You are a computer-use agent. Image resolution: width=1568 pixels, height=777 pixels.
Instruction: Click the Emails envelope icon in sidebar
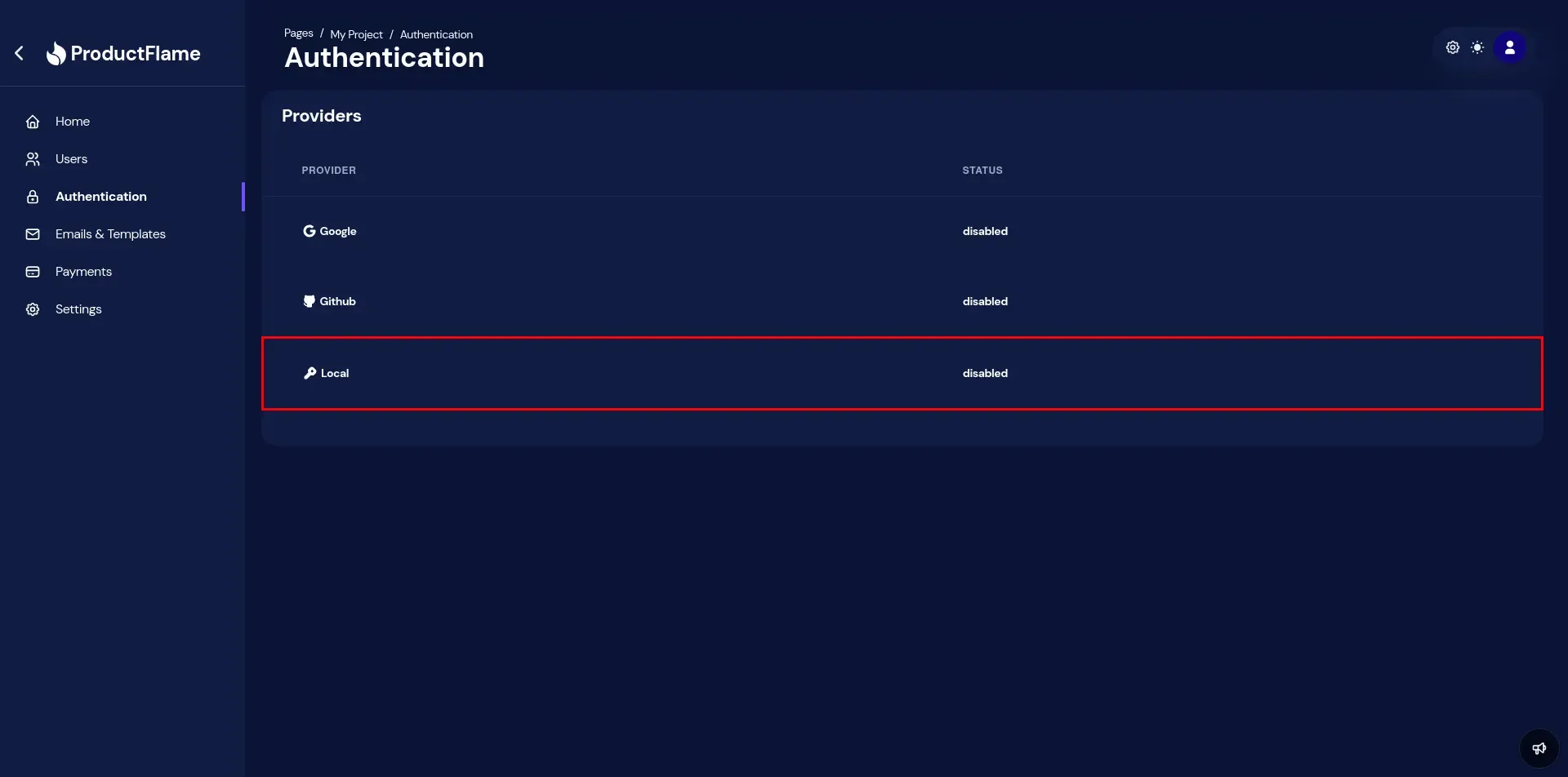pos(33,234)
